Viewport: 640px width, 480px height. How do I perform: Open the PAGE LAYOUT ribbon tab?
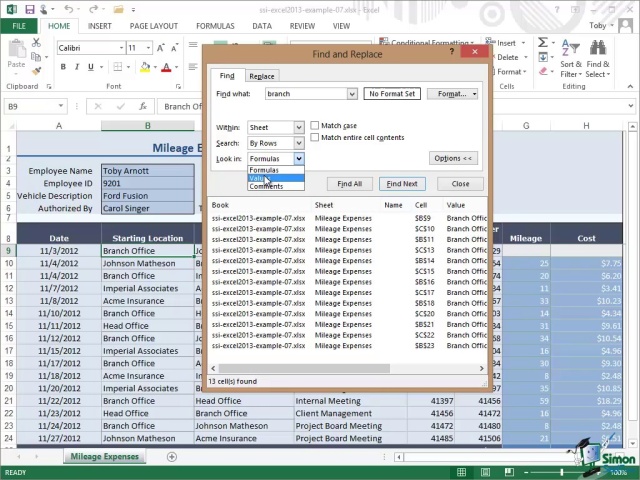153,26
